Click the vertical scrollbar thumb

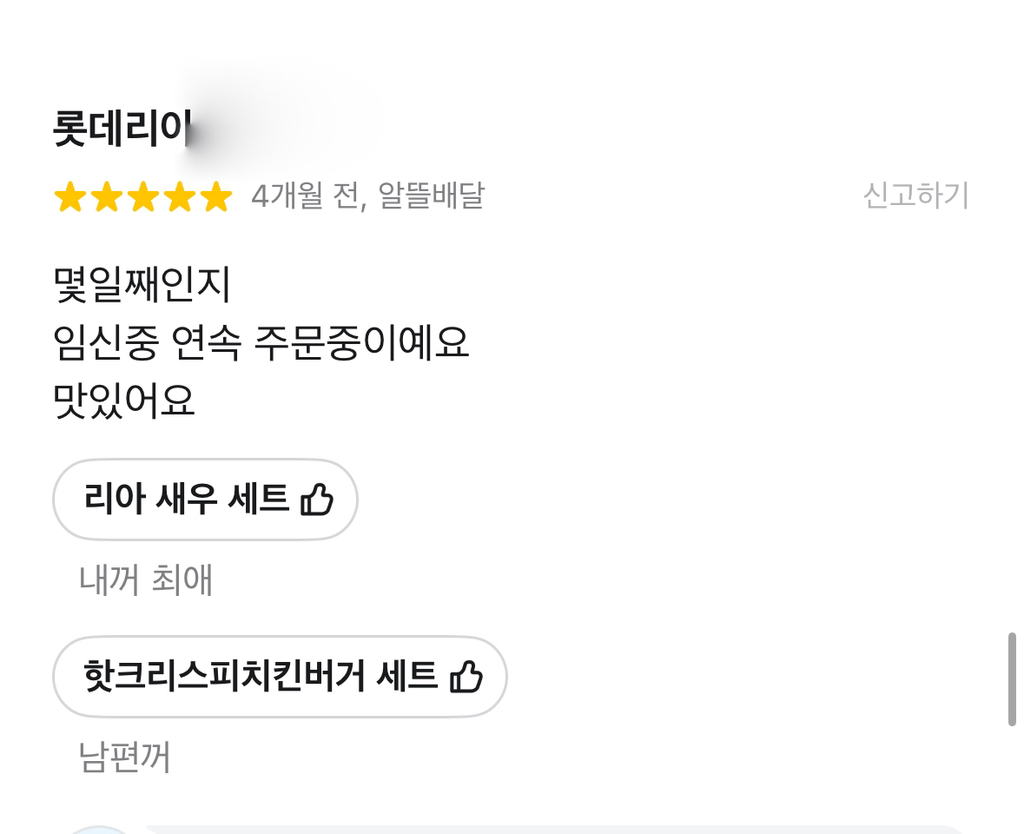1012,679
